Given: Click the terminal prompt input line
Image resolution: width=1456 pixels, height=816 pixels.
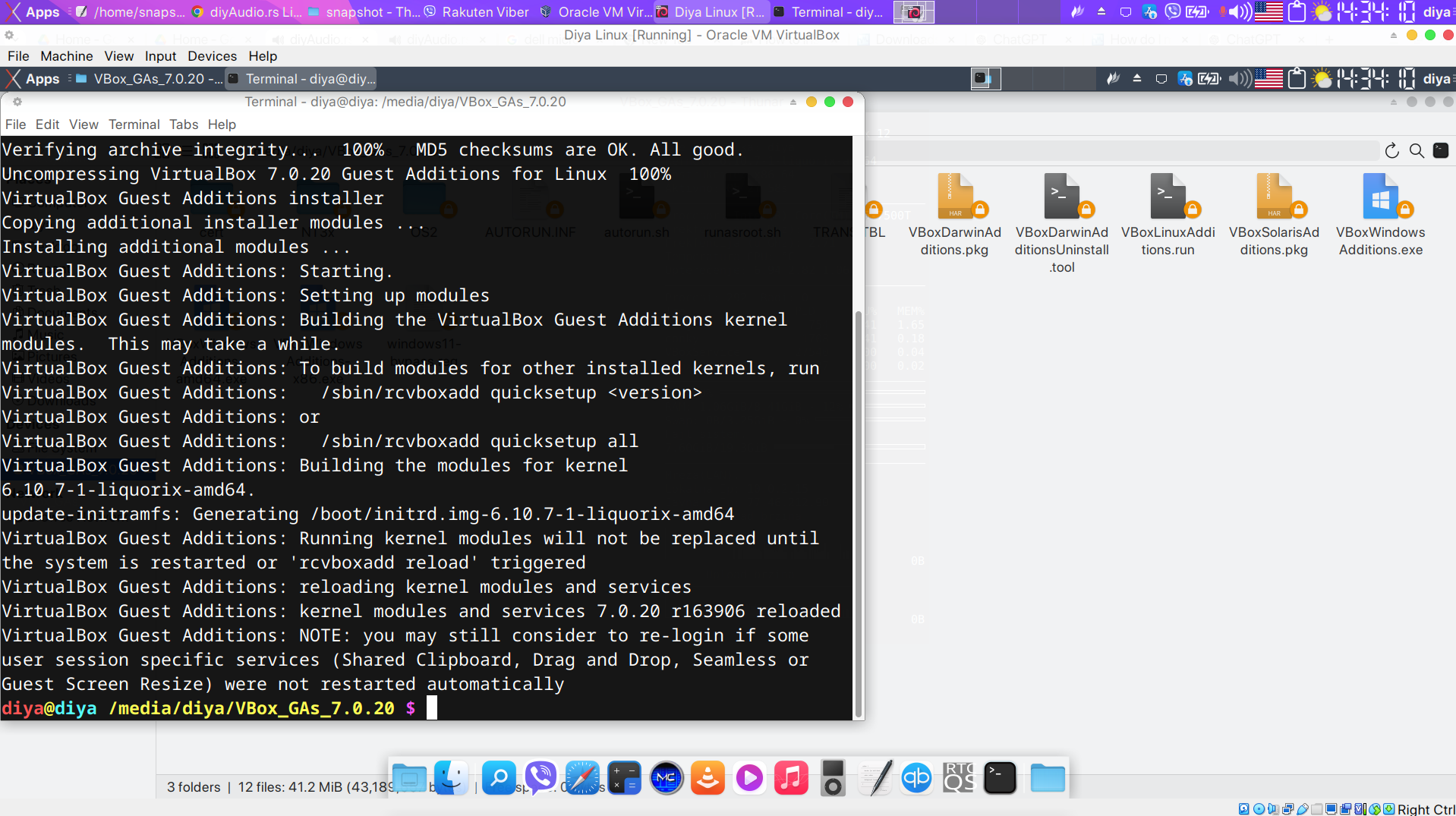Looking at the screenshot, I should coord(427,708).
